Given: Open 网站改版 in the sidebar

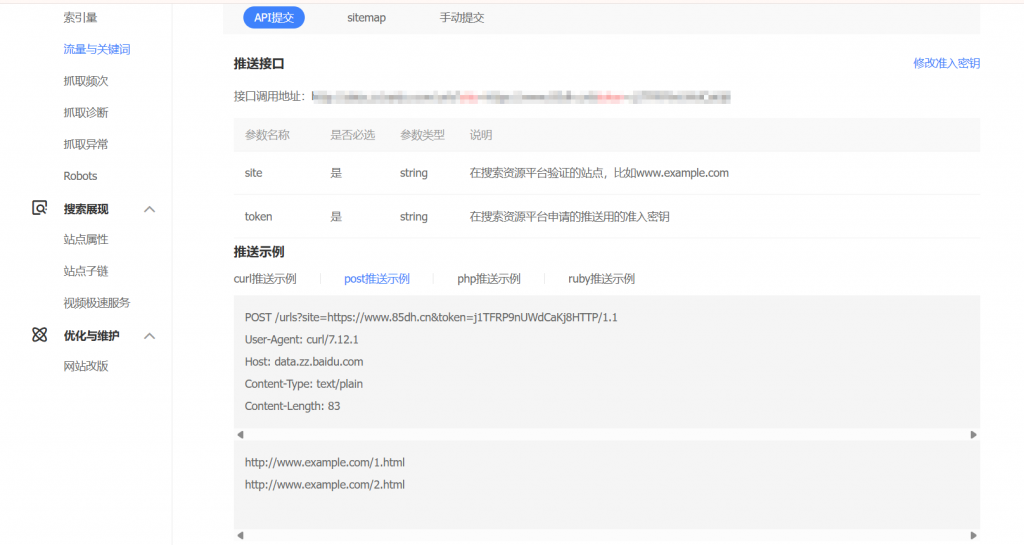Looking at the screenshot, I should 86,366.
